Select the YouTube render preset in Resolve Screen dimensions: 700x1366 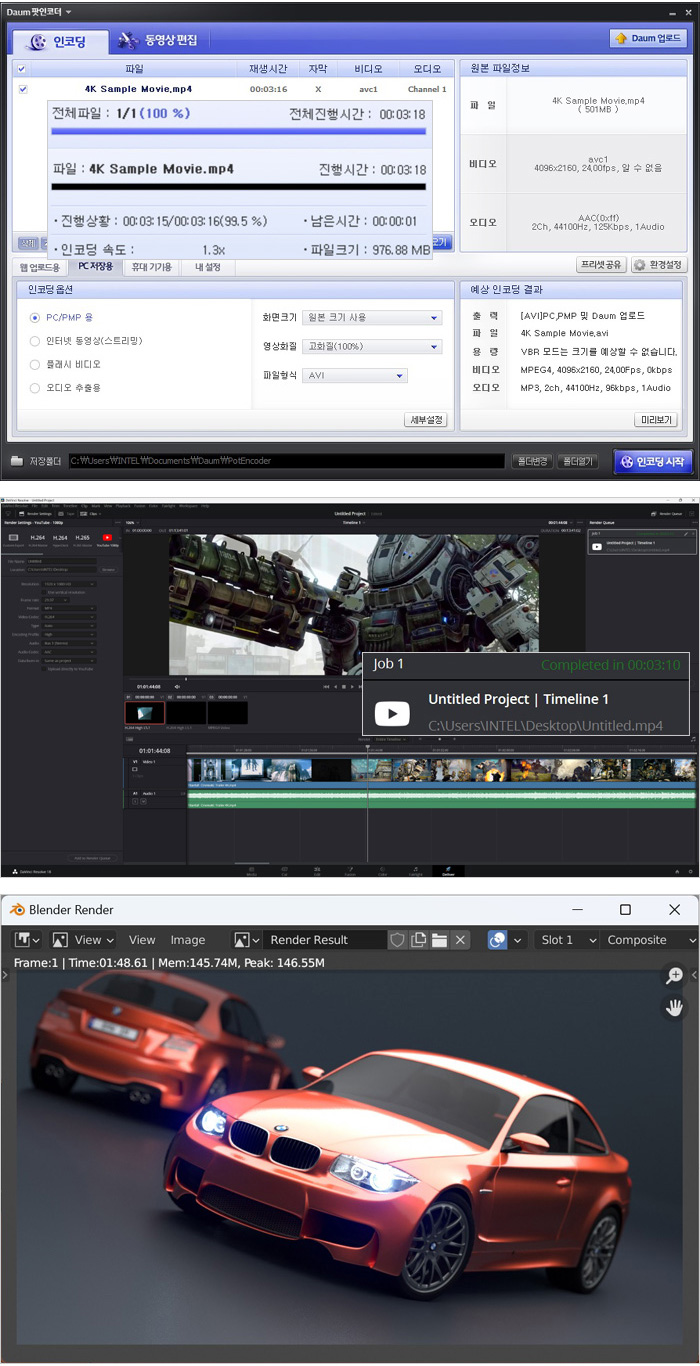[108, 539]
